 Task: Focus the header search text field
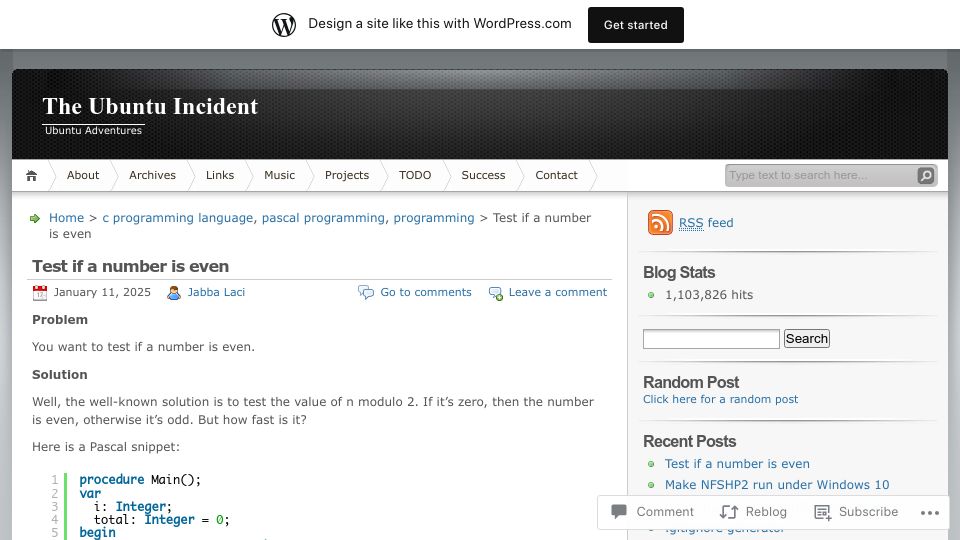point(820,176)
